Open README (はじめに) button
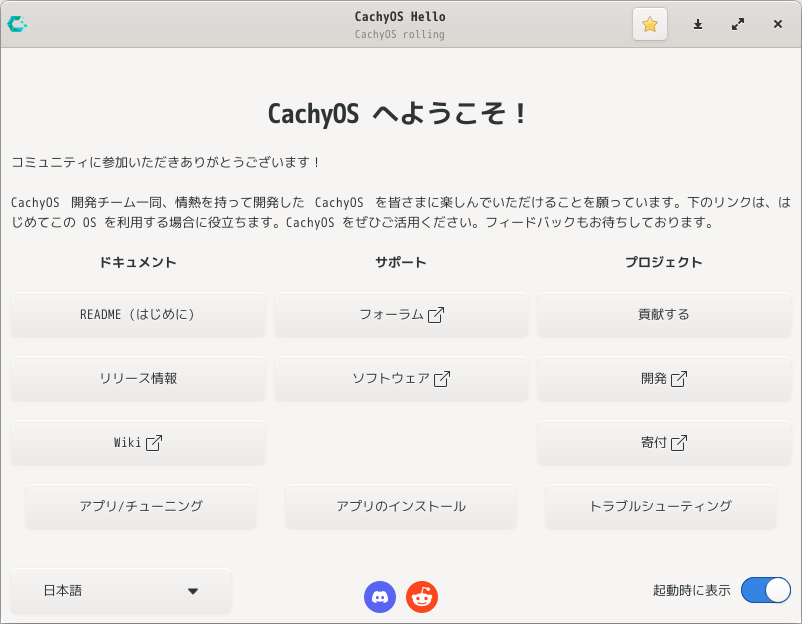Image resolution: width=802 pixels, height=624 pixels. (138, 315)
